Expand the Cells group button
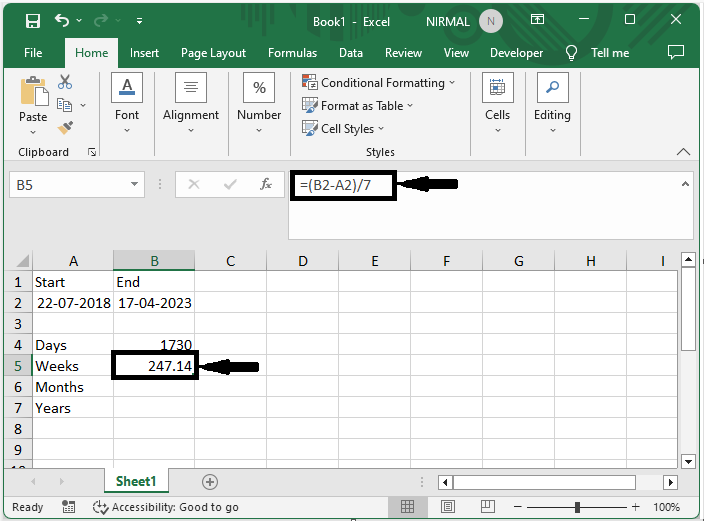The width and height of the screenshot is (704, 521). coord(497,103)
